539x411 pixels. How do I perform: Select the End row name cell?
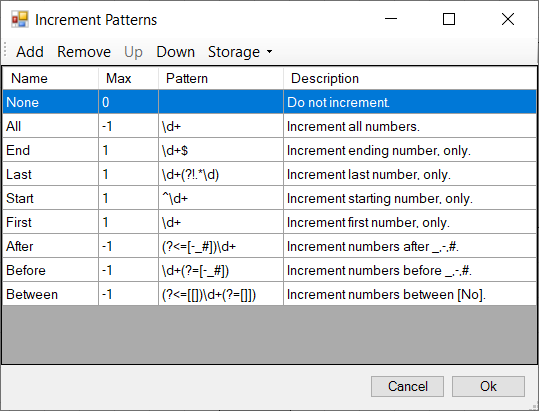tap(51, 150)
